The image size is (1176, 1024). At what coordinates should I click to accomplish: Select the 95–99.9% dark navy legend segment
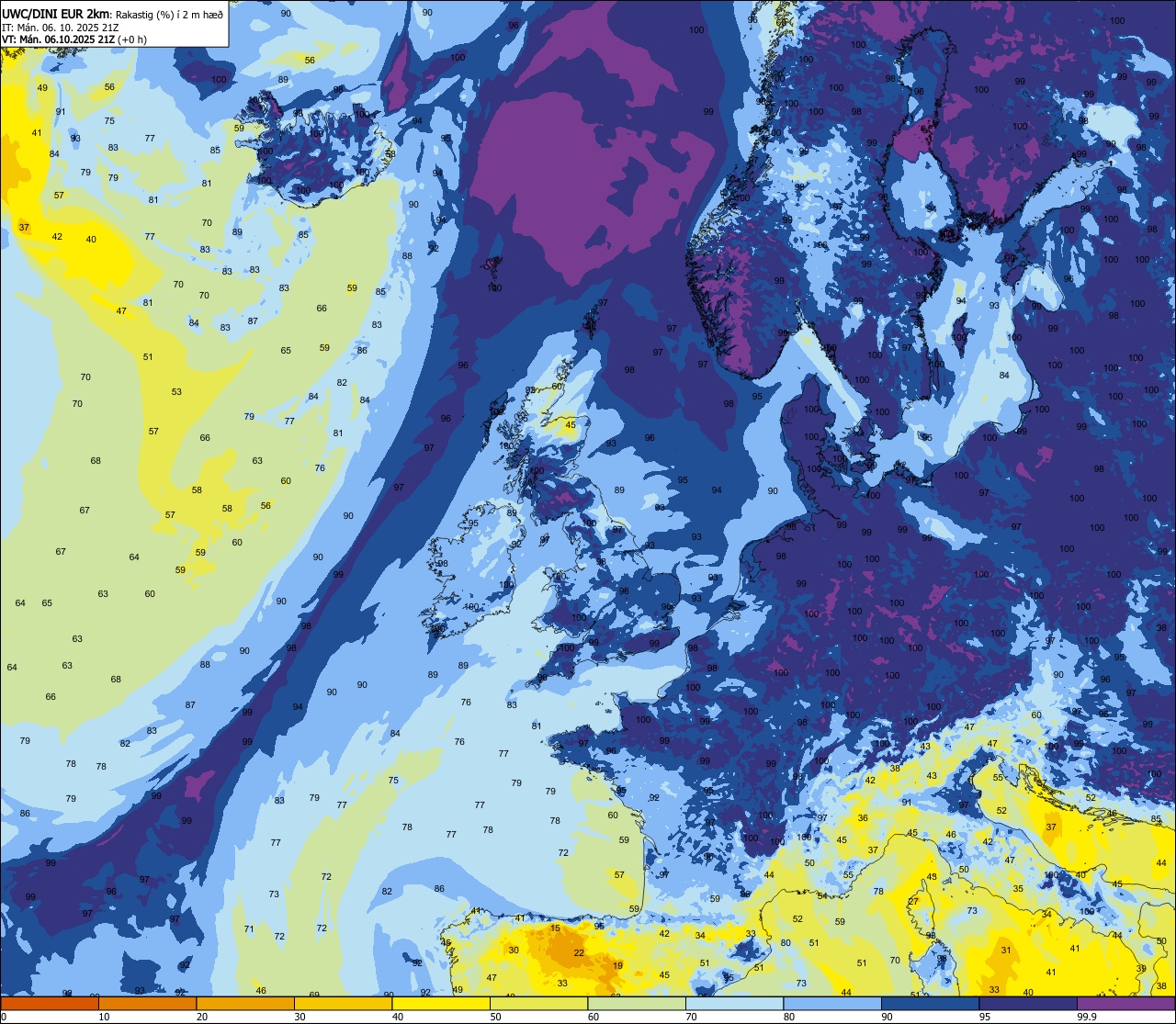[x=1028, y=1003]
